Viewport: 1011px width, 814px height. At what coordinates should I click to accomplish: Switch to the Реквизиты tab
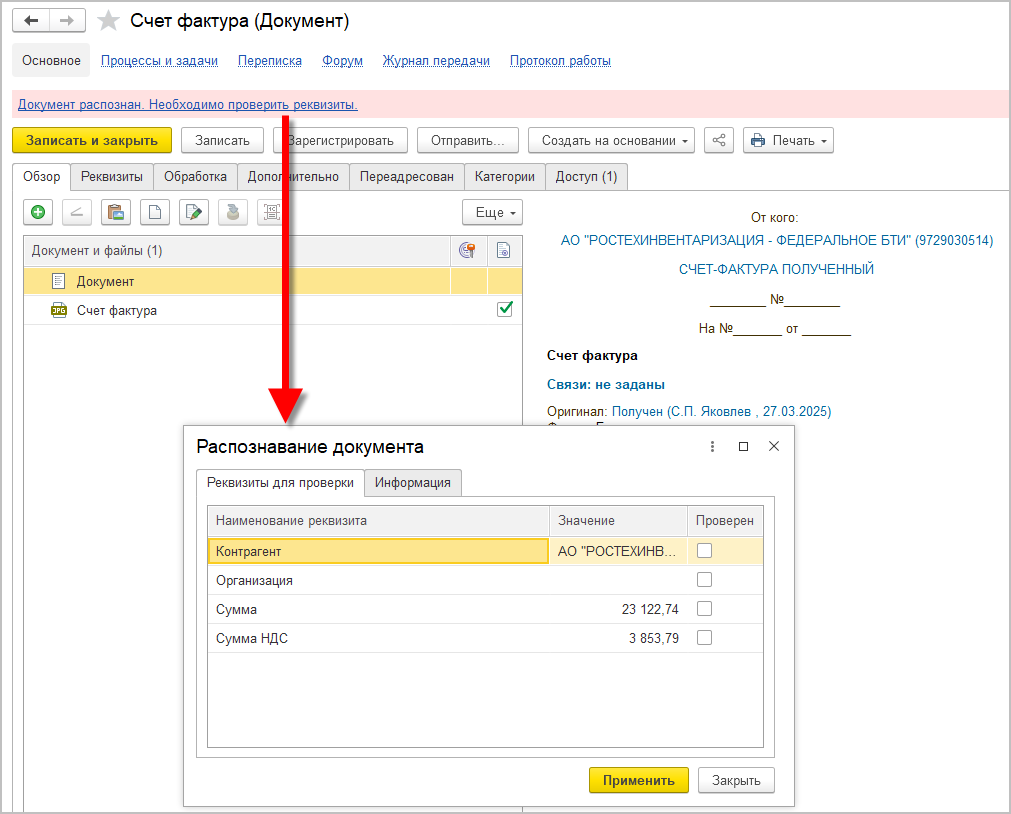tap(112, 177)
